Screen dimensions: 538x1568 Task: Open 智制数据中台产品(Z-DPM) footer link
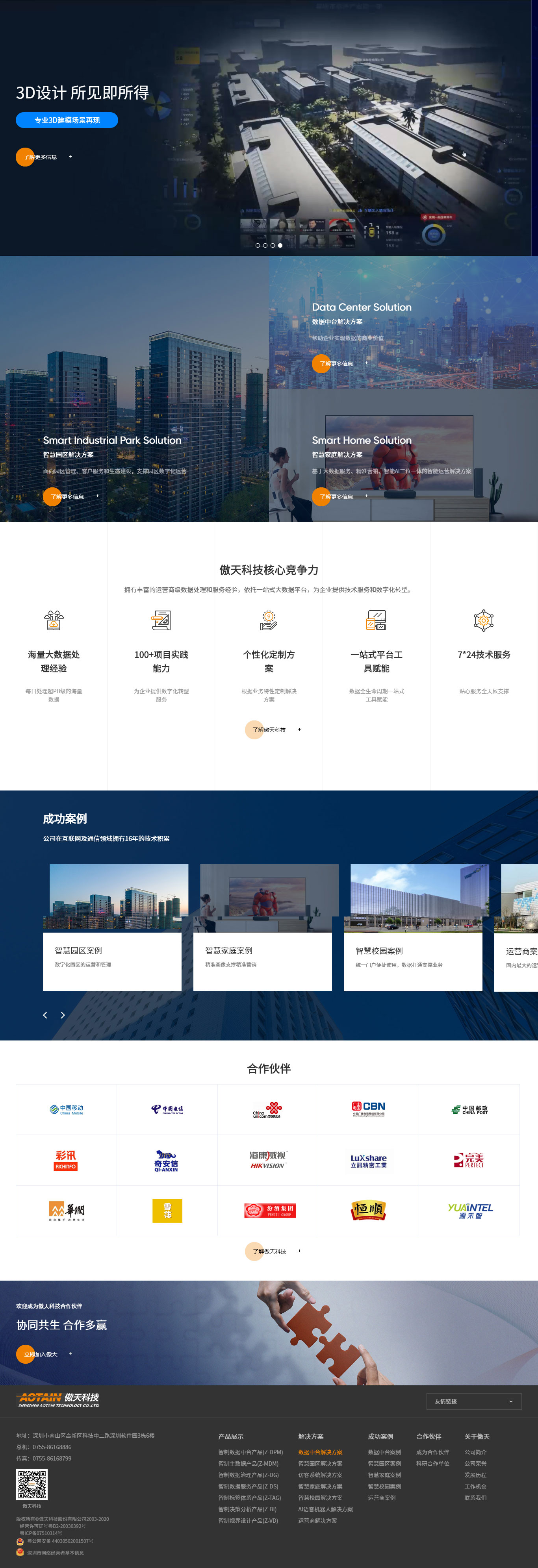pos(250,1452)
